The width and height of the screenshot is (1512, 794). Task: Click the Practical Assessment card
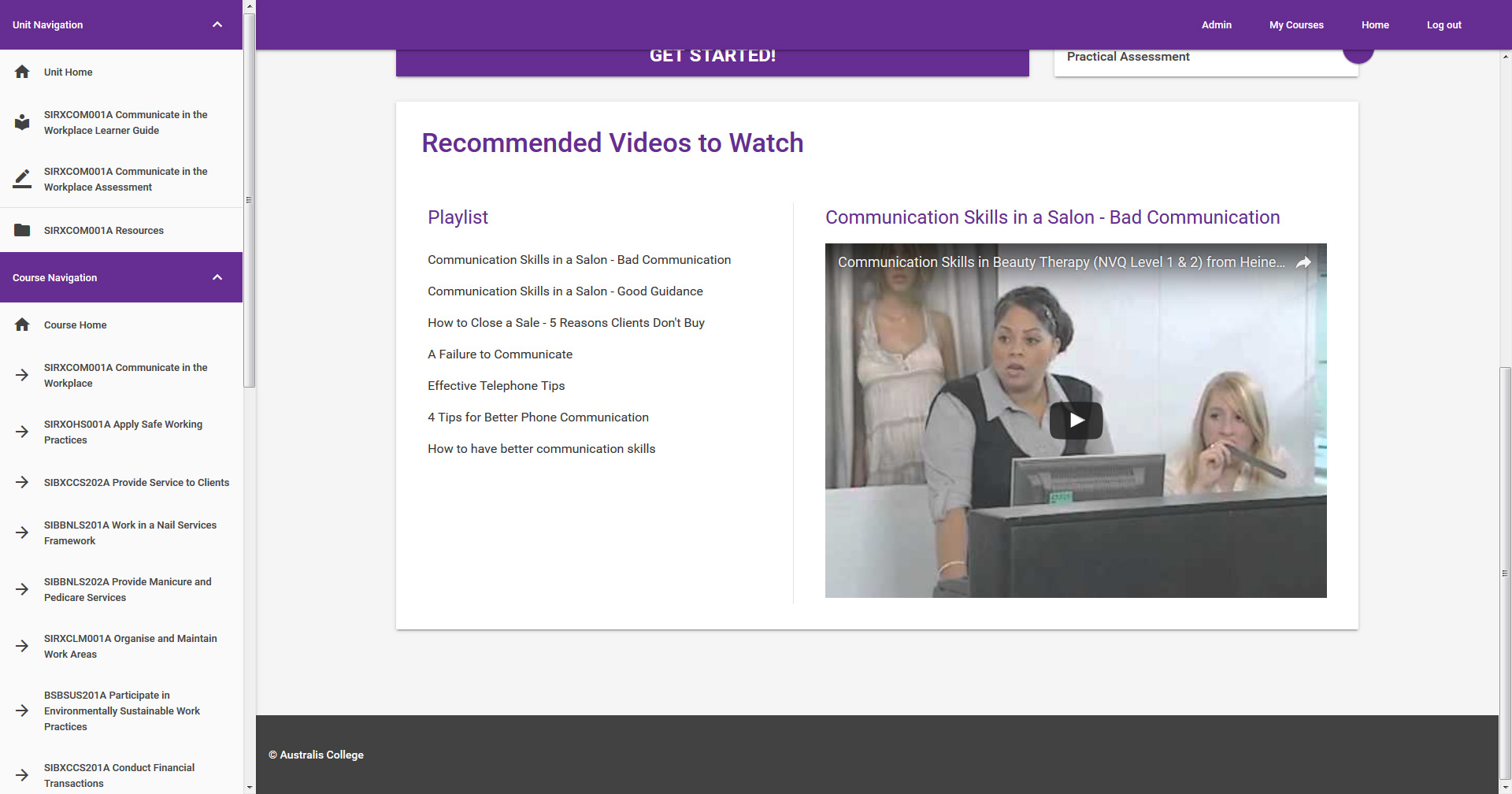click(x=1206, y=62)
